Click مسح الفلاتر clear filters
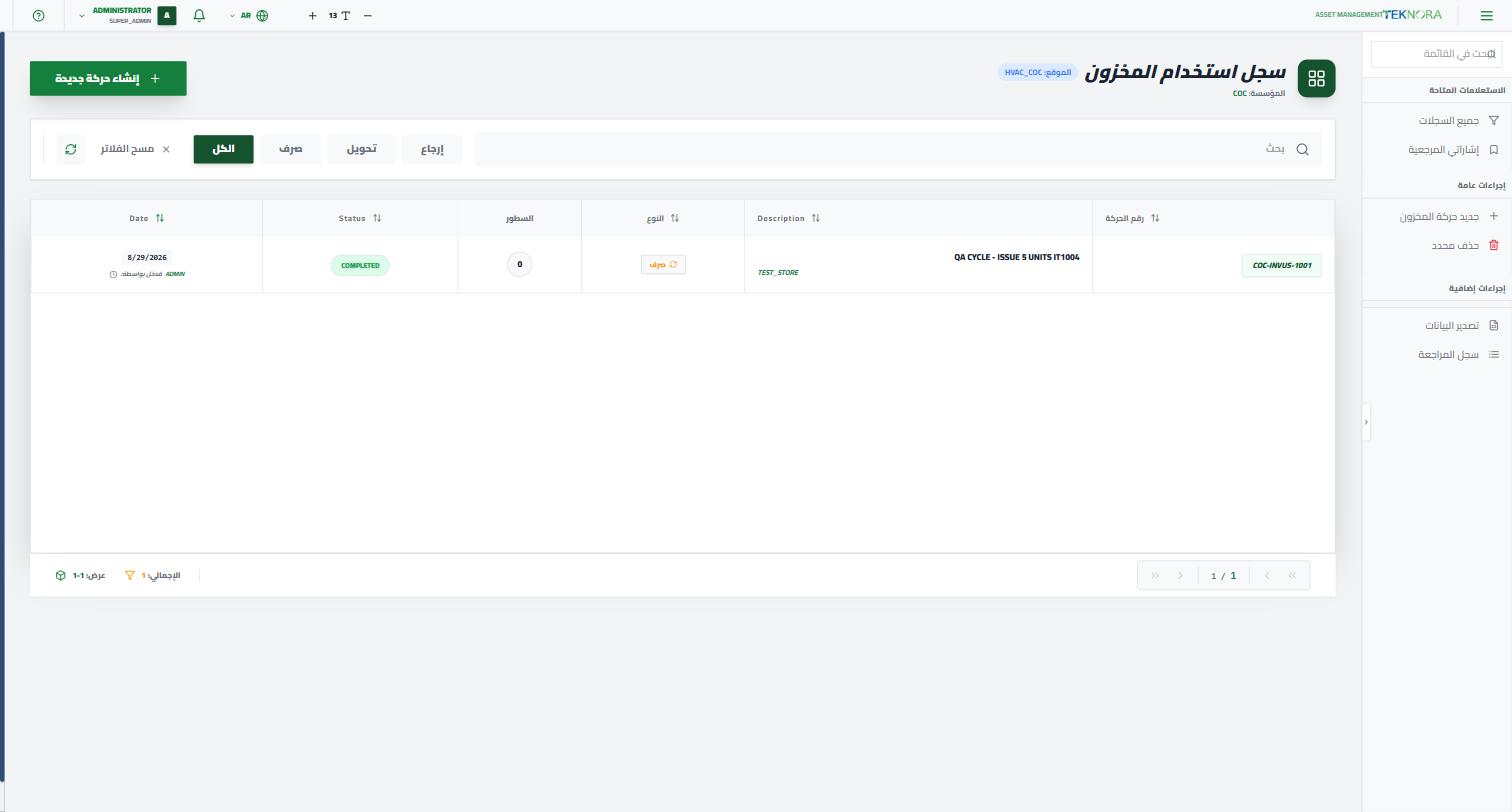Viewport: 1512px width, 812px height. point(135,149)
